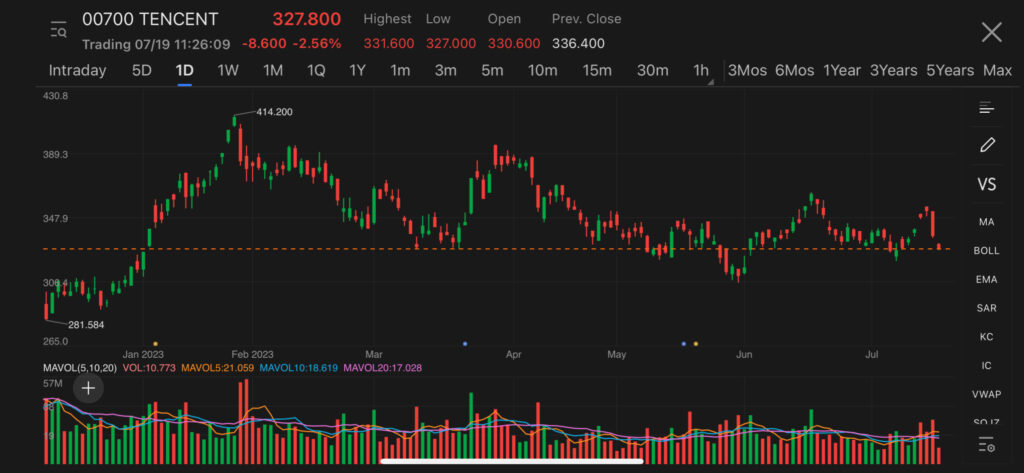Toggle the SAR indicator
Viewport: 1024px width, 473px height.
[987, 308]
